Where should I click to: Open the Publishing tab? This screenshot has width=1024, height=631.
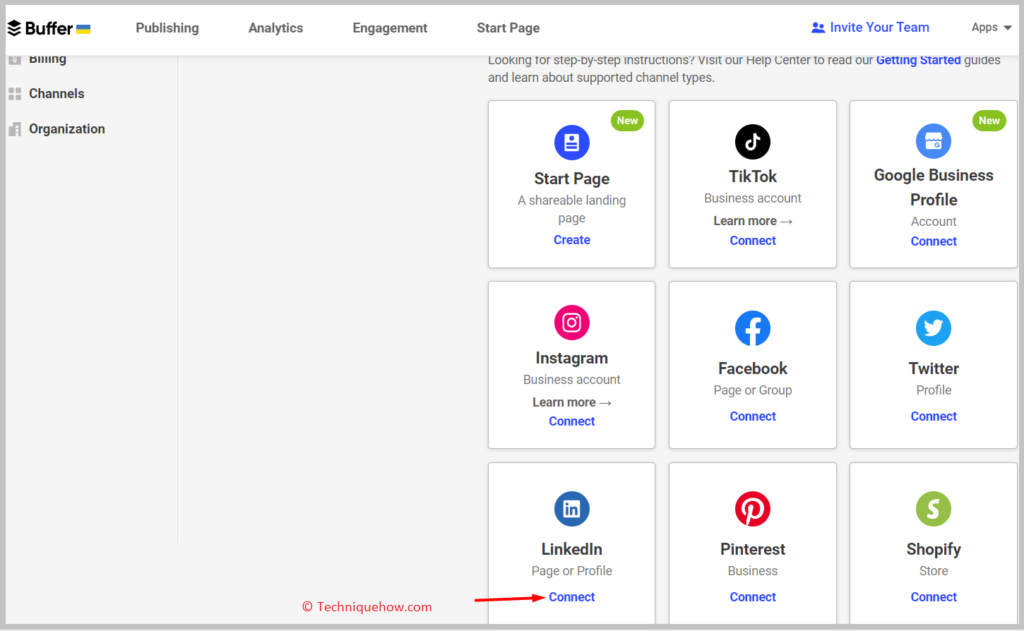[167, 28]
